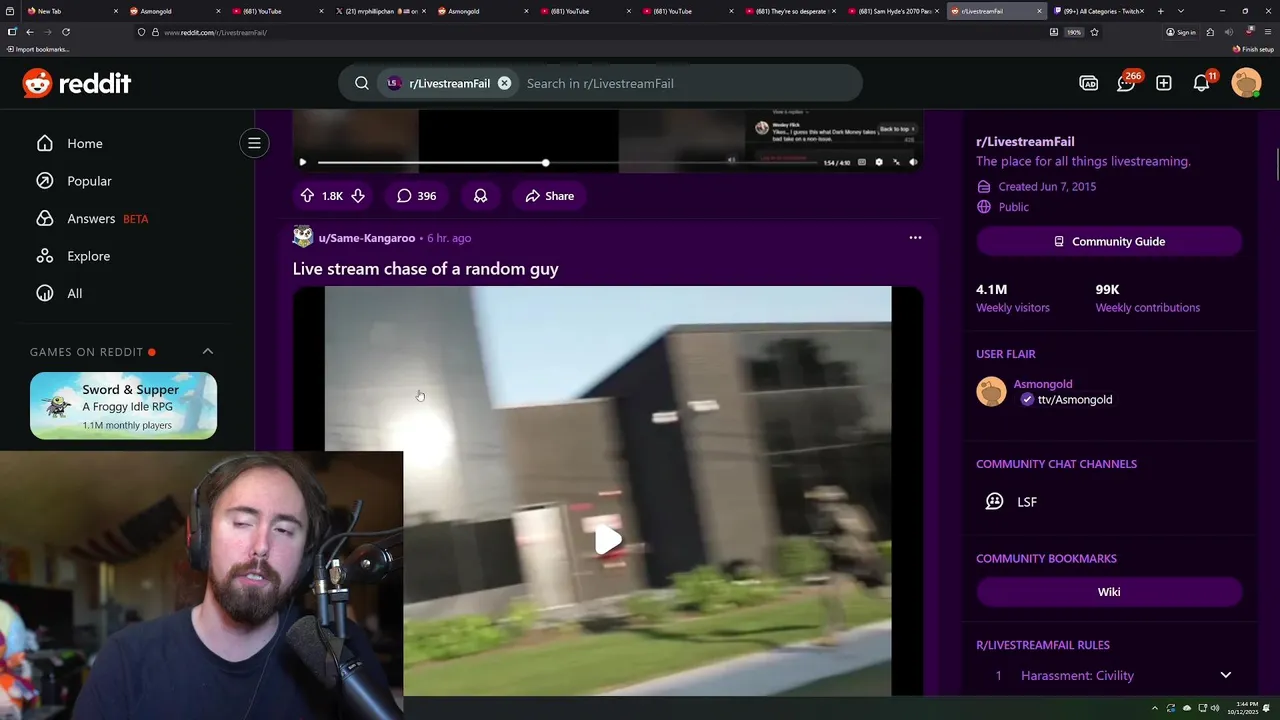Switch to Sam Hyde's 2070 Para tab
The image size is (1280, 720).
pyautogui.click(x=893, y=11)
